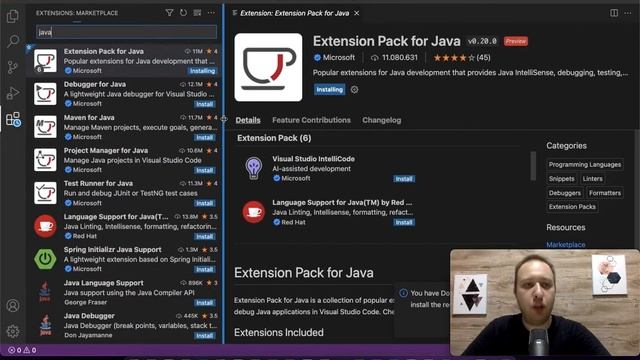Install Spring Initializr Java Support
This screenshot has width=640, height=360.
[x=204, y=269]
